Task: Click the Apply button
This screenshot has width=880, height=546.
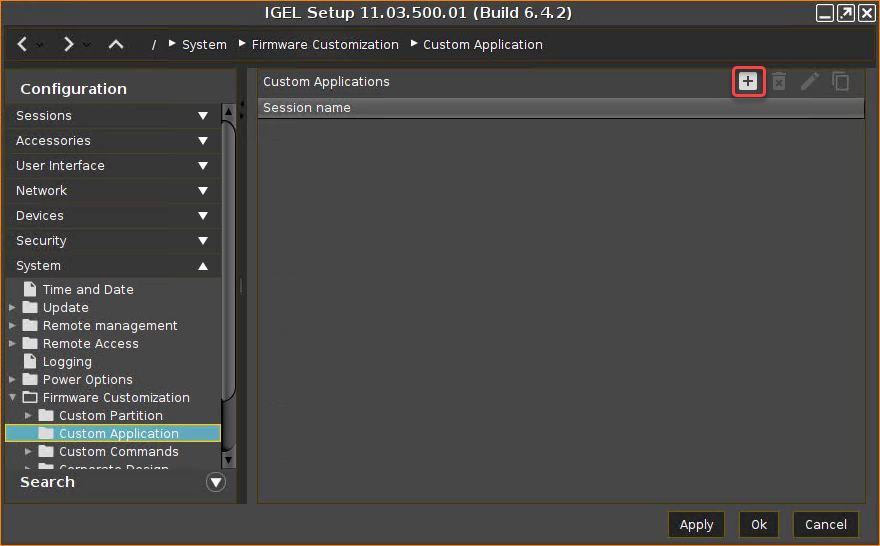Action: point(696,524)
